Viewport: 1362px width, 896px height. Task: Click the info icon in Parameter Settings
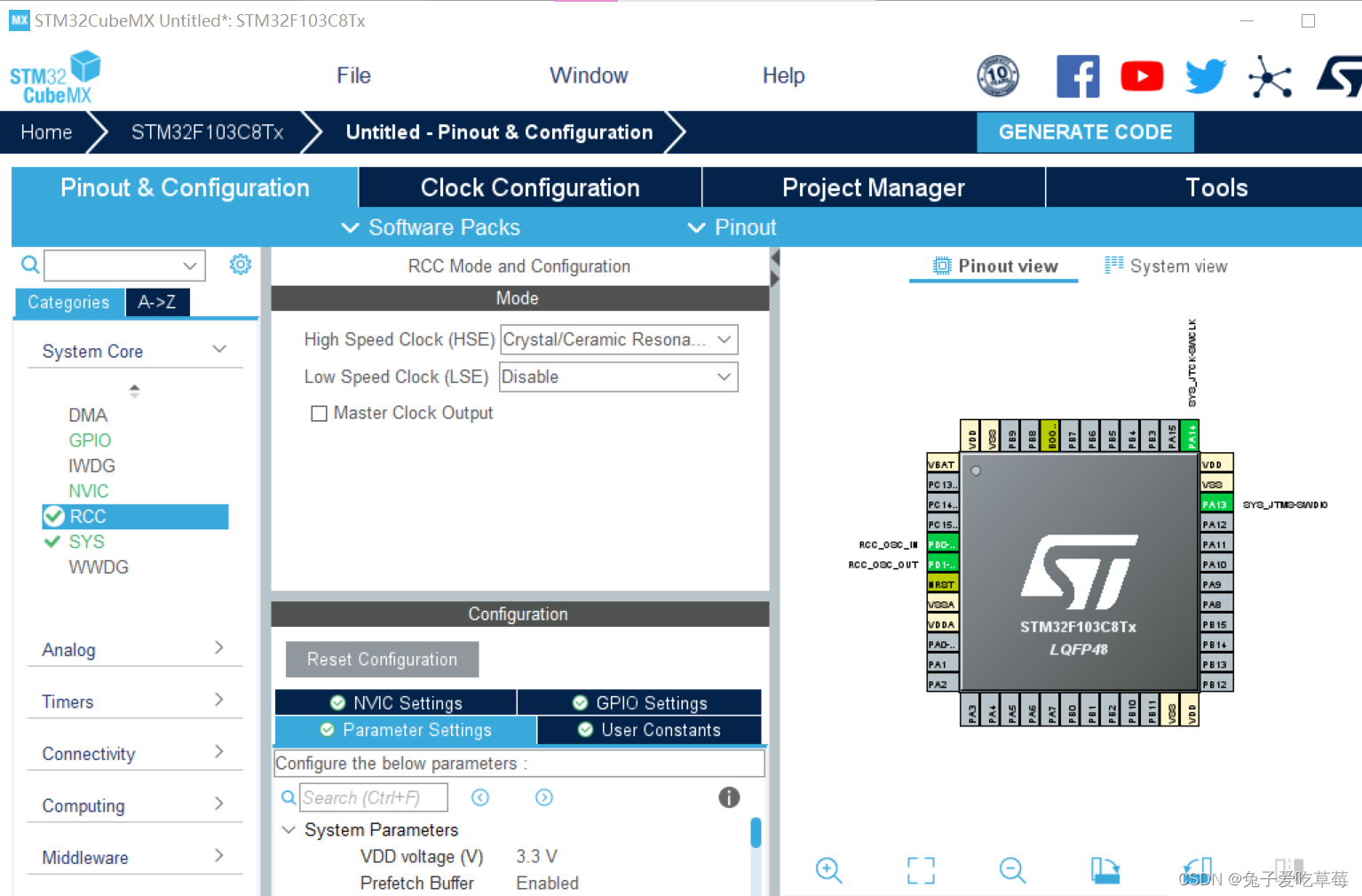[728, 797]
